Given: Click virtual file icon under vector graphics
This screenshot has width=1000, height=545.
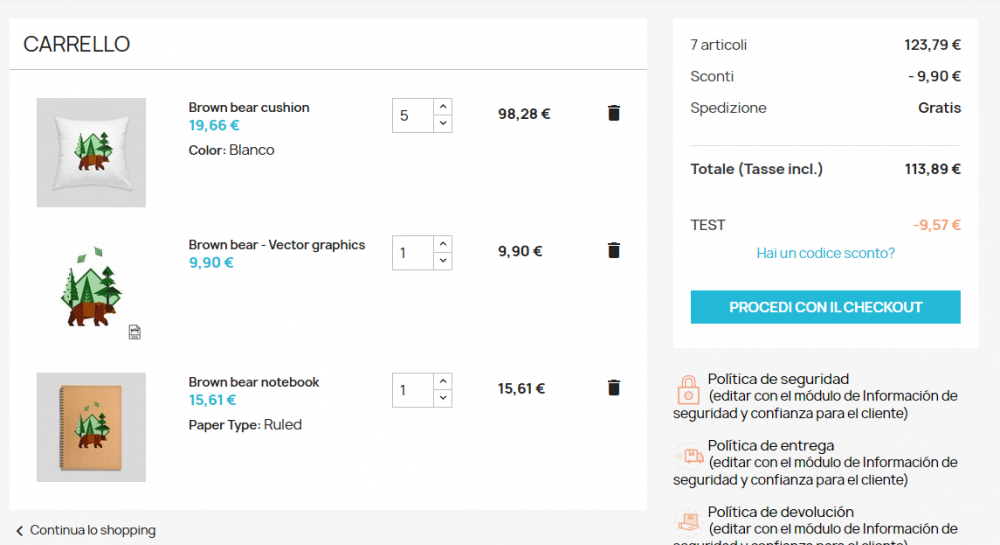Looking at the screenshot, I should click(x=135, y=332).
